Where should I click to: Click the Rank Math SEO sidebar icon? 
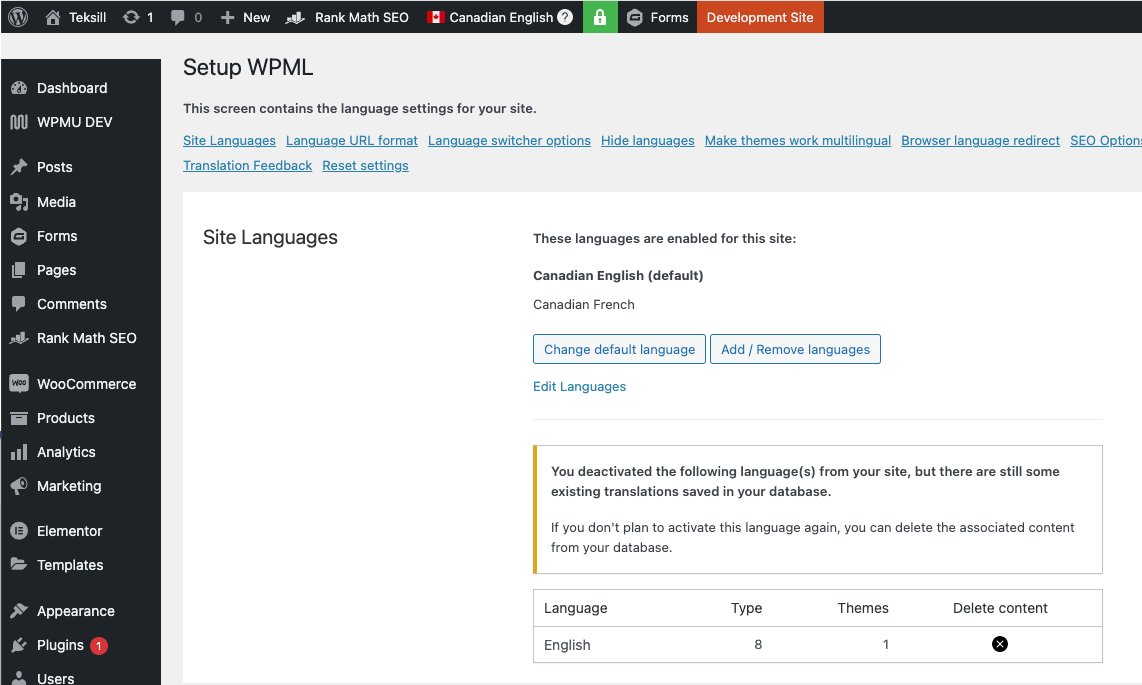click(19, 338)
